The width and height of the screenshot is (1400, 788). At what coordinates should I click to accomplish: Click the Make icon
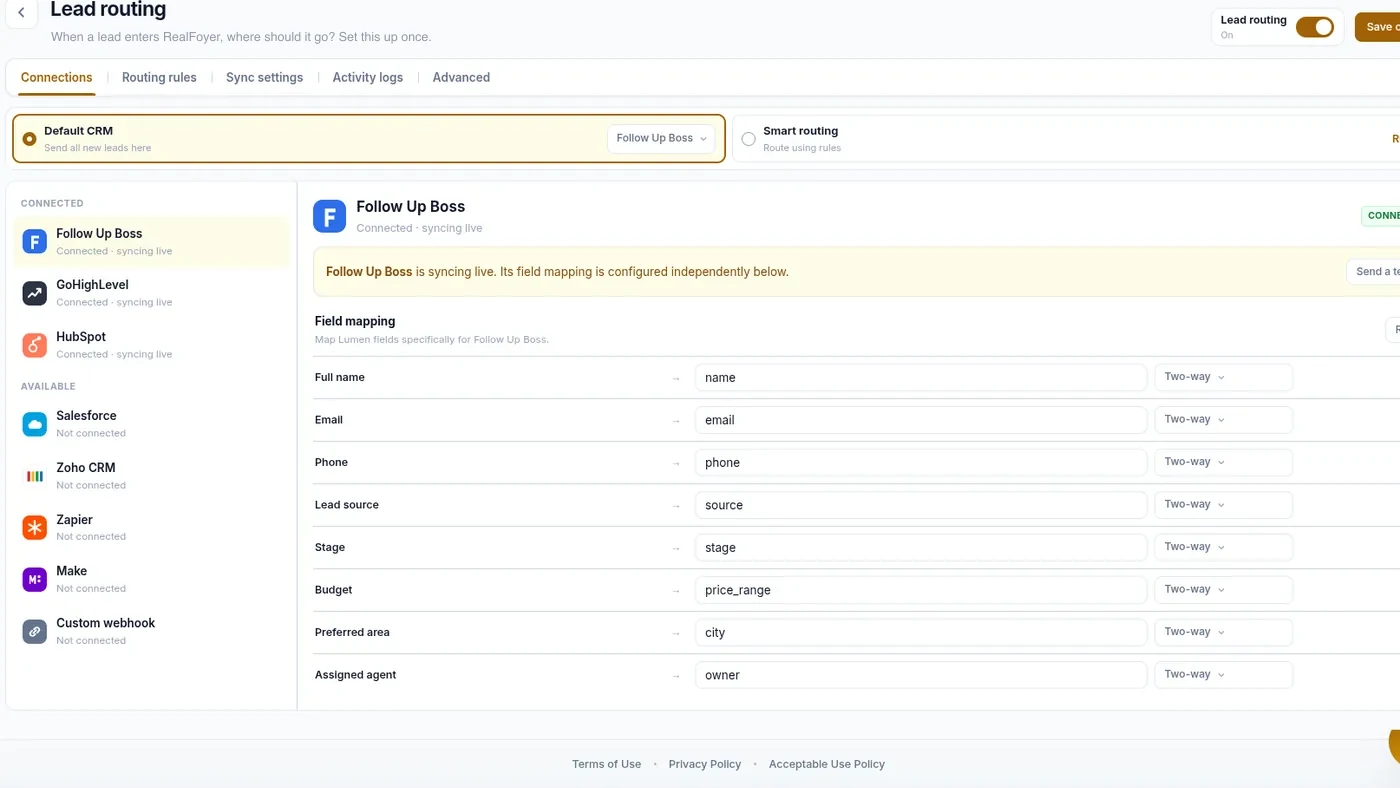coord(35,579)
